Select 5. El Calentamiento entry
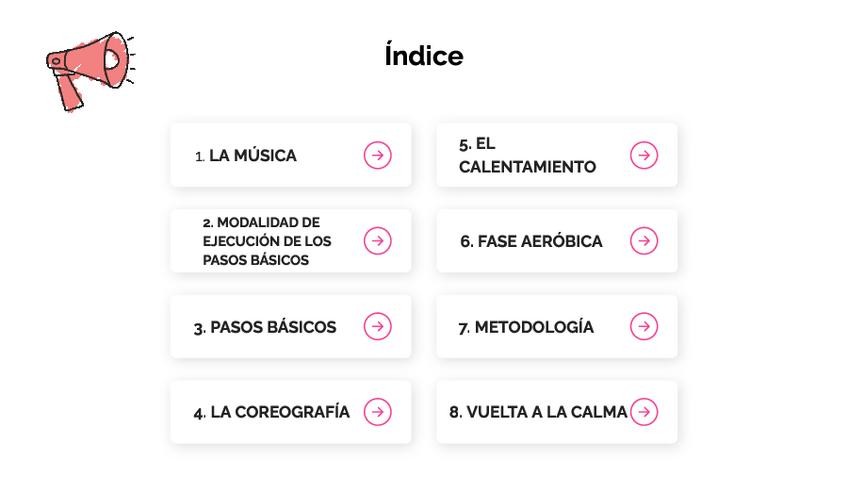848x477 pixels. click(527, 155)
